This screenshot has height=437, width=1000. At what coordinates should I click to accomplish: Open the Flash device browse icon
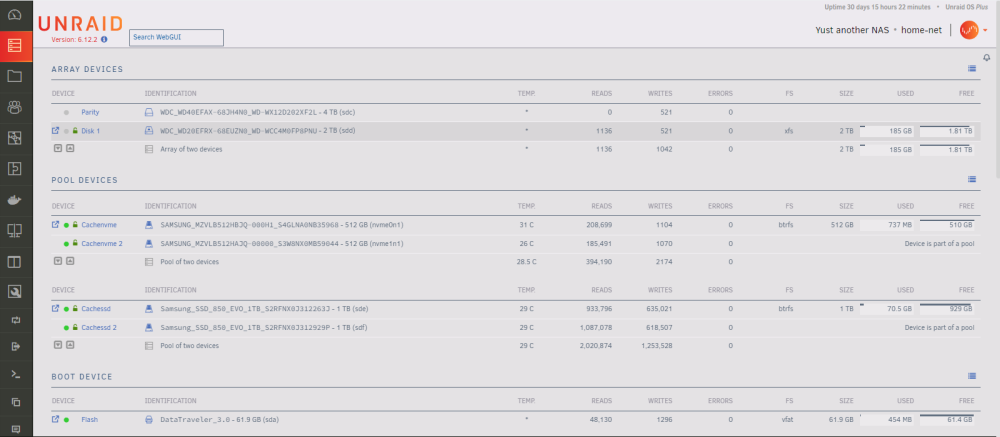(x=55, y=420)
